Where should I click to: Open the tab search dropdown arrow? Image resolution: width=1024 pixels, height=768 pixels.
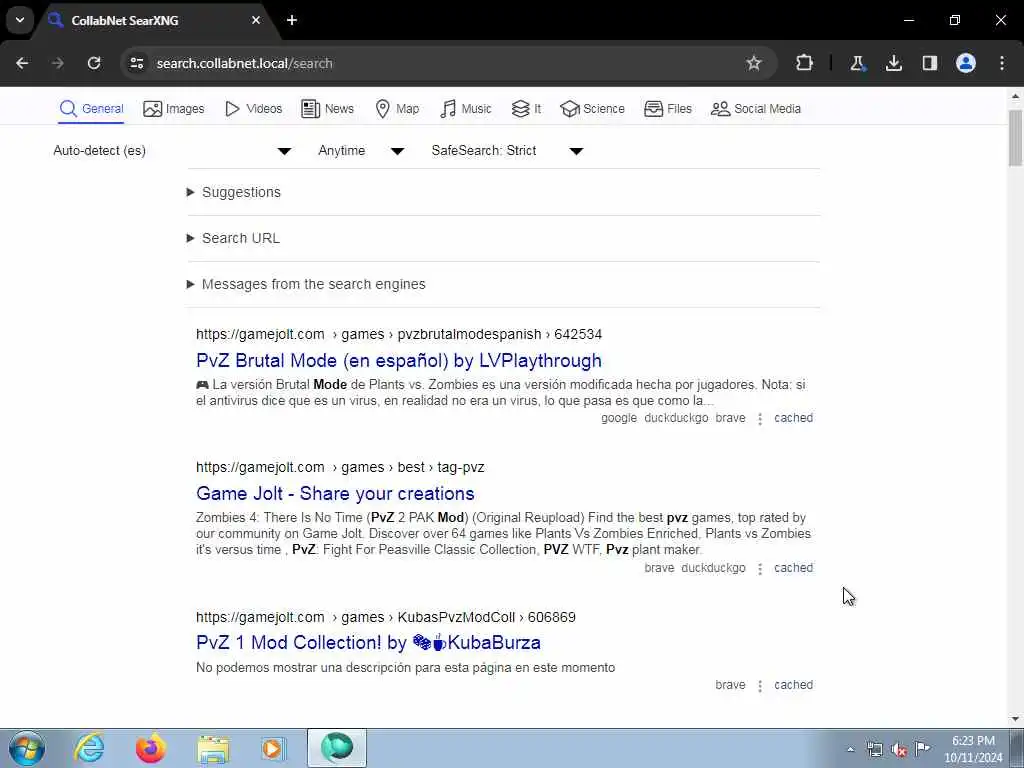pyautogui.click(x=20, y=20)
